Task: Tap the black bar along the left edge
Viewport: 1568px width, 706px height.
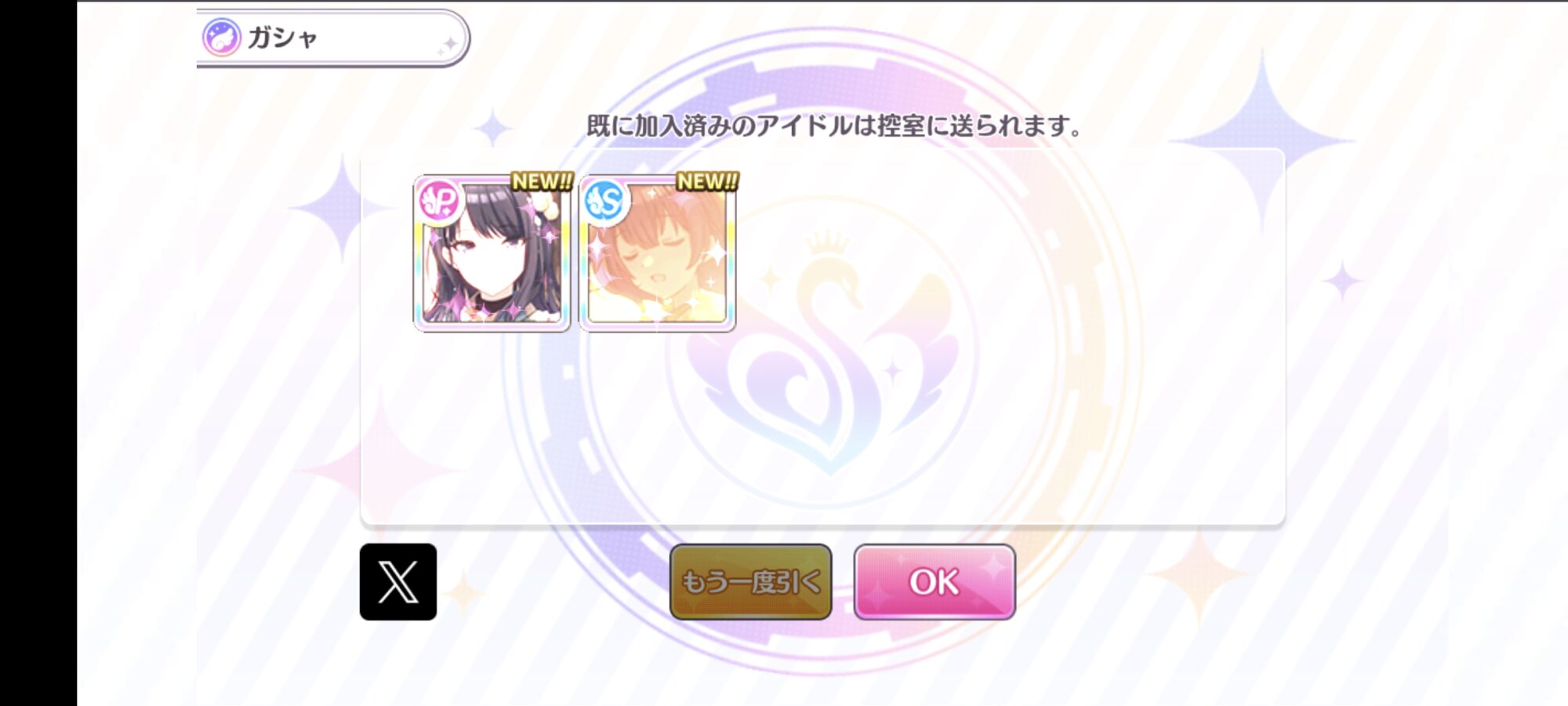Action: coord(38,353)
